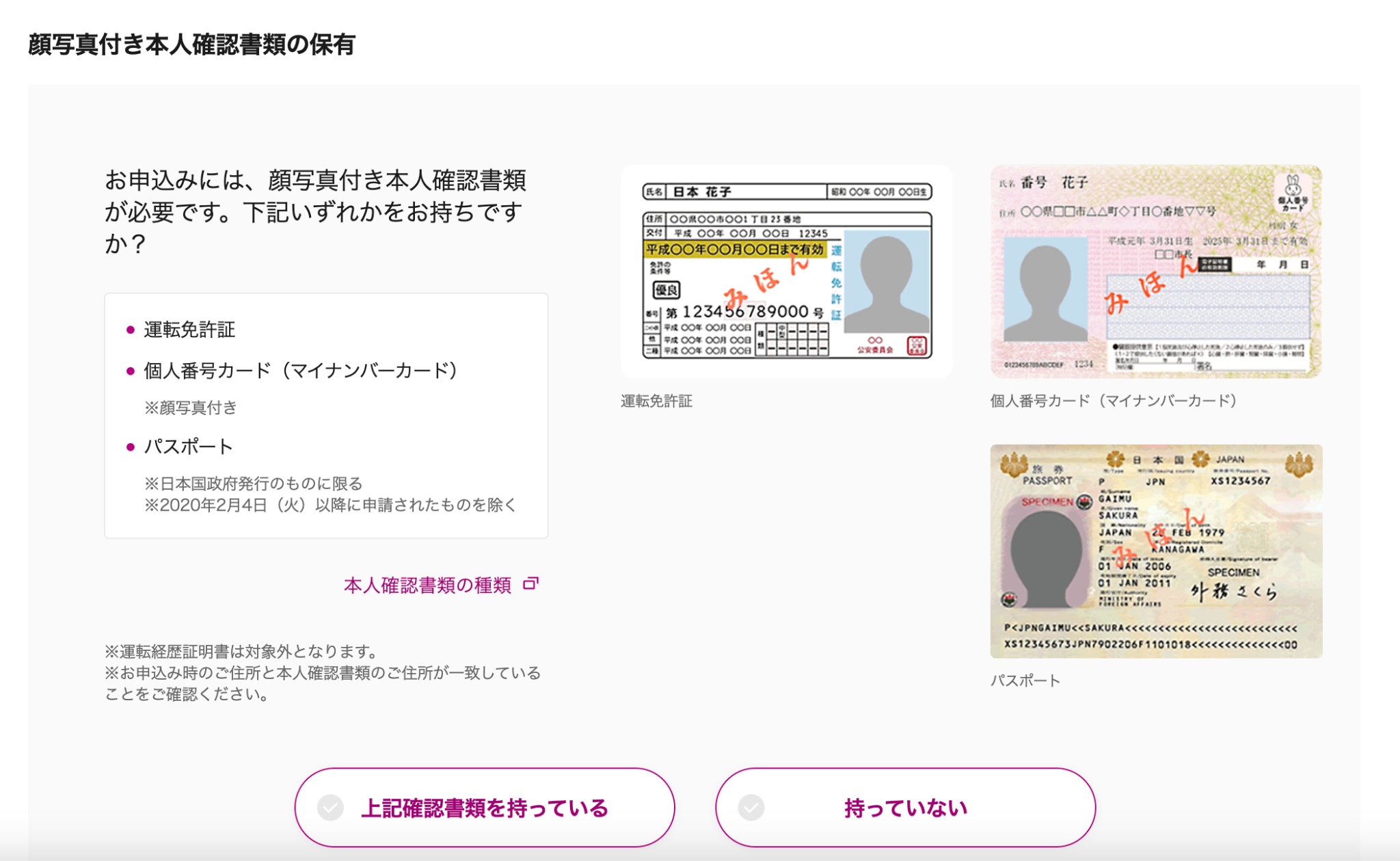
Task: Click the checkmark circle in 持っていない
Action: click(x=751, y=808)
